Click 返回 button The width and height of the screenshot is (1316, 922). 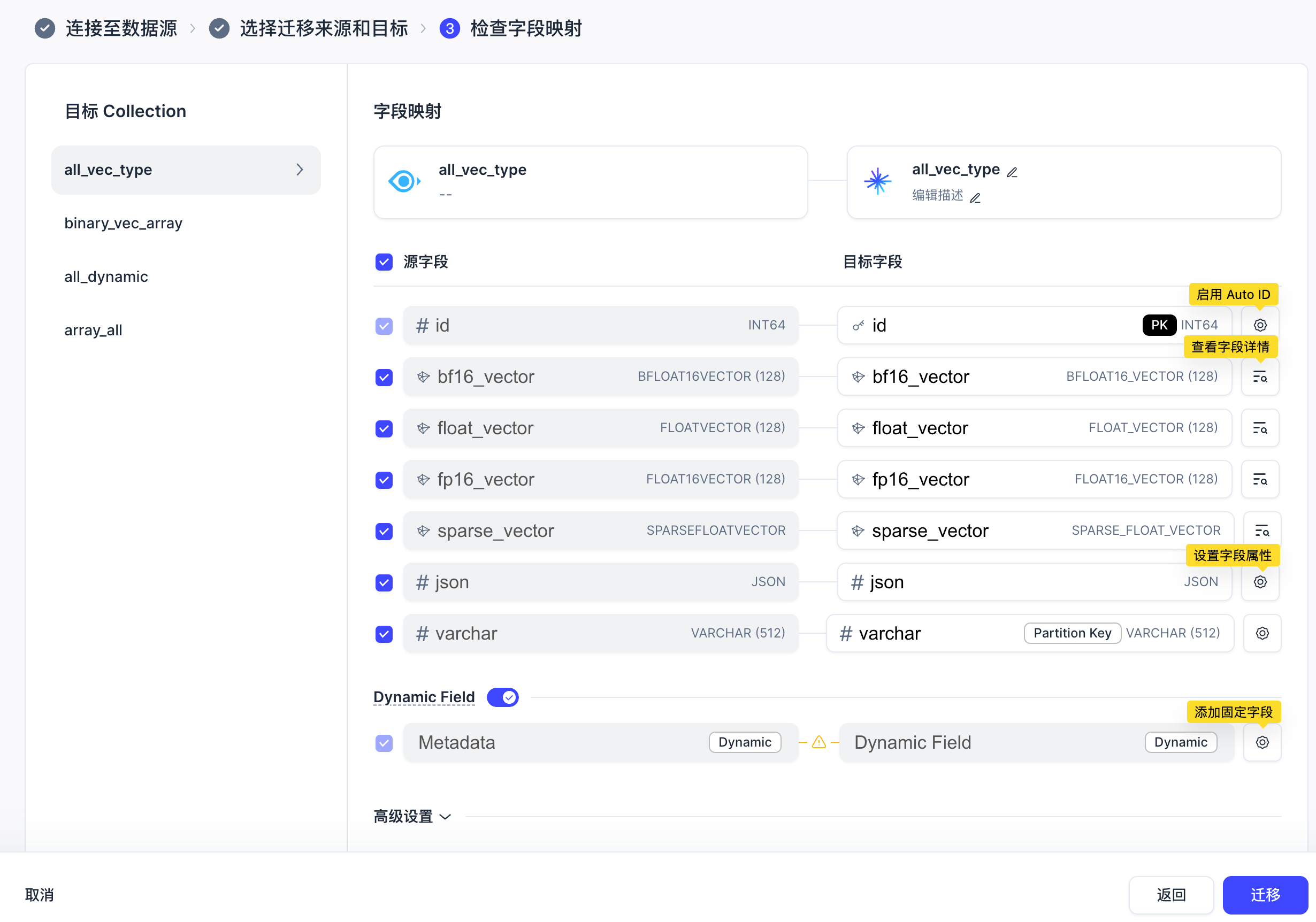click(1171, 895)
